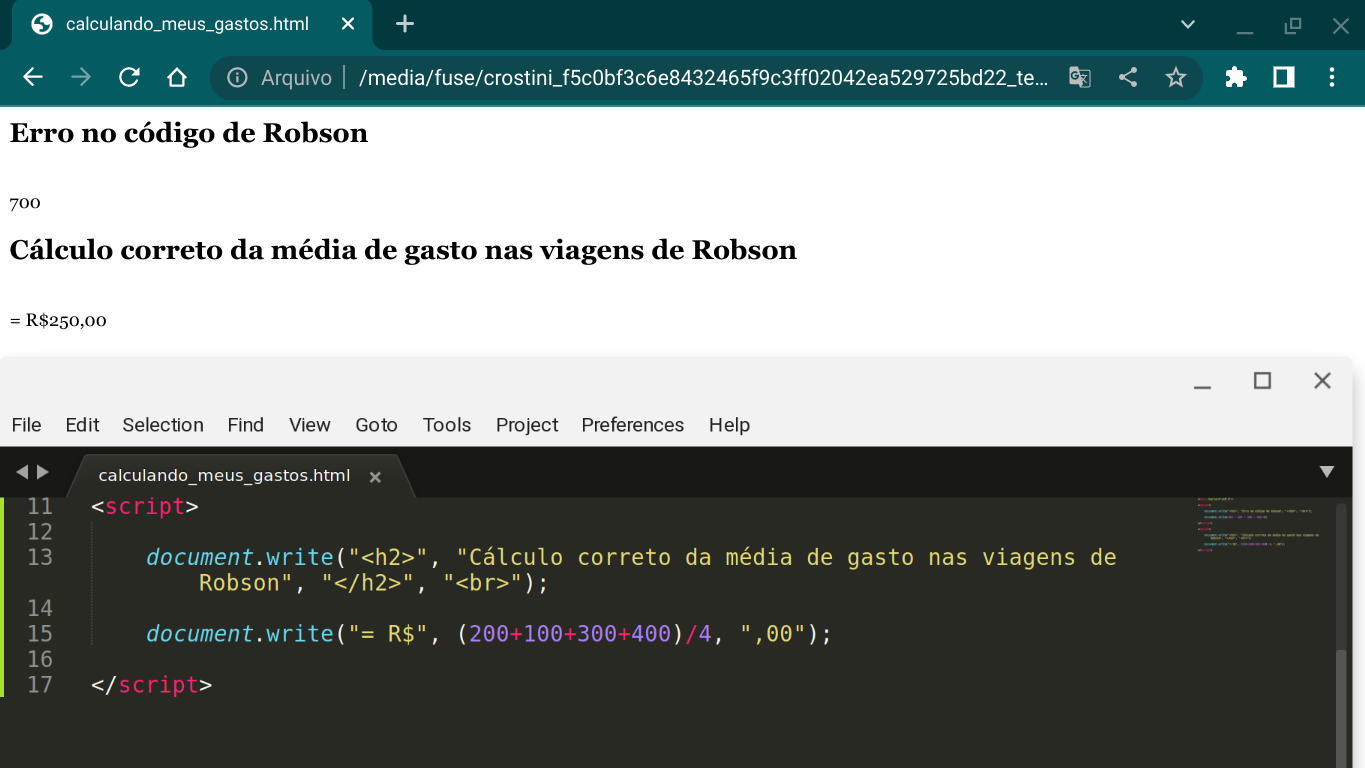Share this page icon in address bar
The height and width of the screenshot is (768, 1365).
[1128, 77]
